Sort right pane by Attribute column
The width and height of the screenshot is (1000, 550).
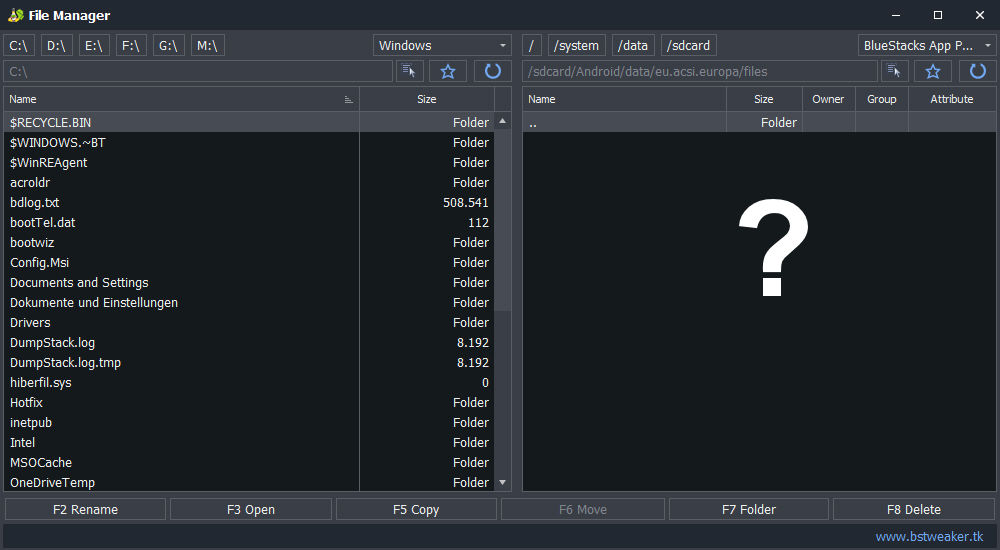pyautogui.click(x=952, y=99)
